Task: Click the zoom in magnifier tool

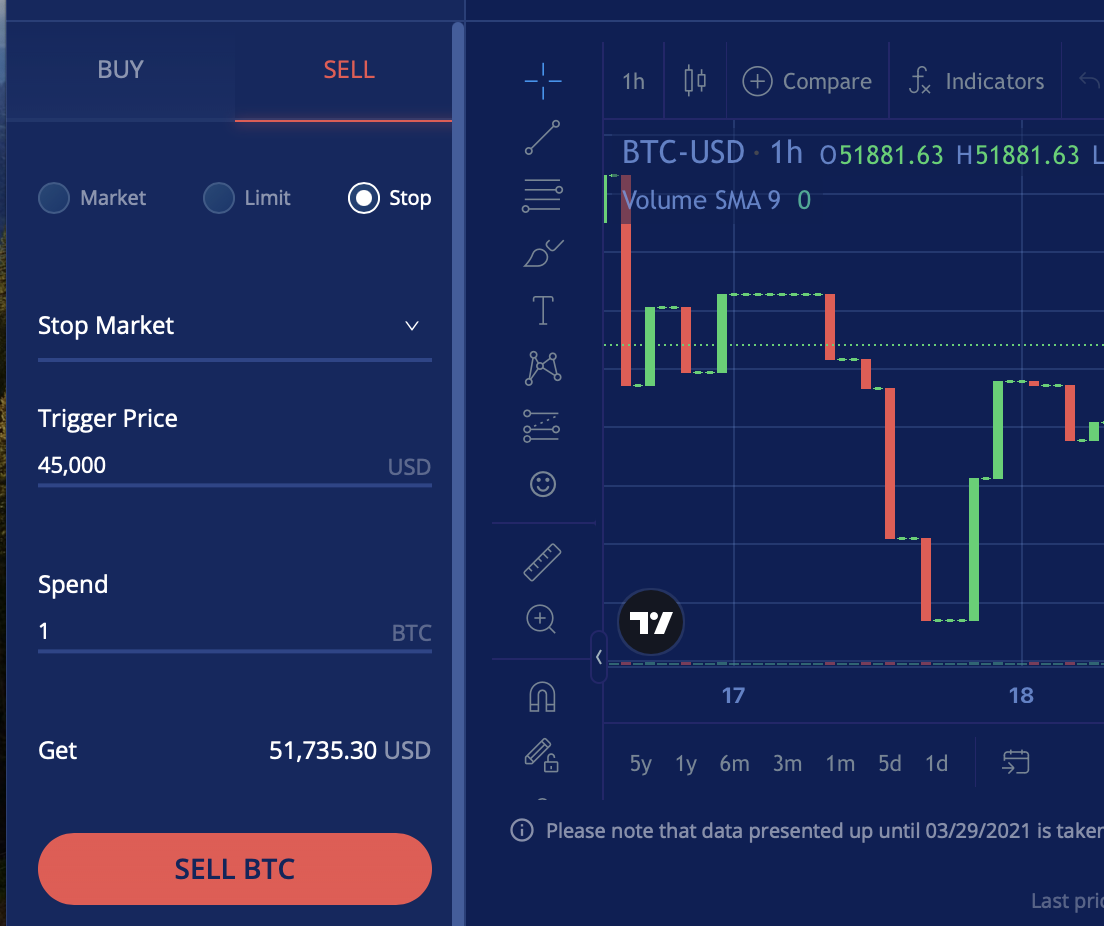Action: 542,619
